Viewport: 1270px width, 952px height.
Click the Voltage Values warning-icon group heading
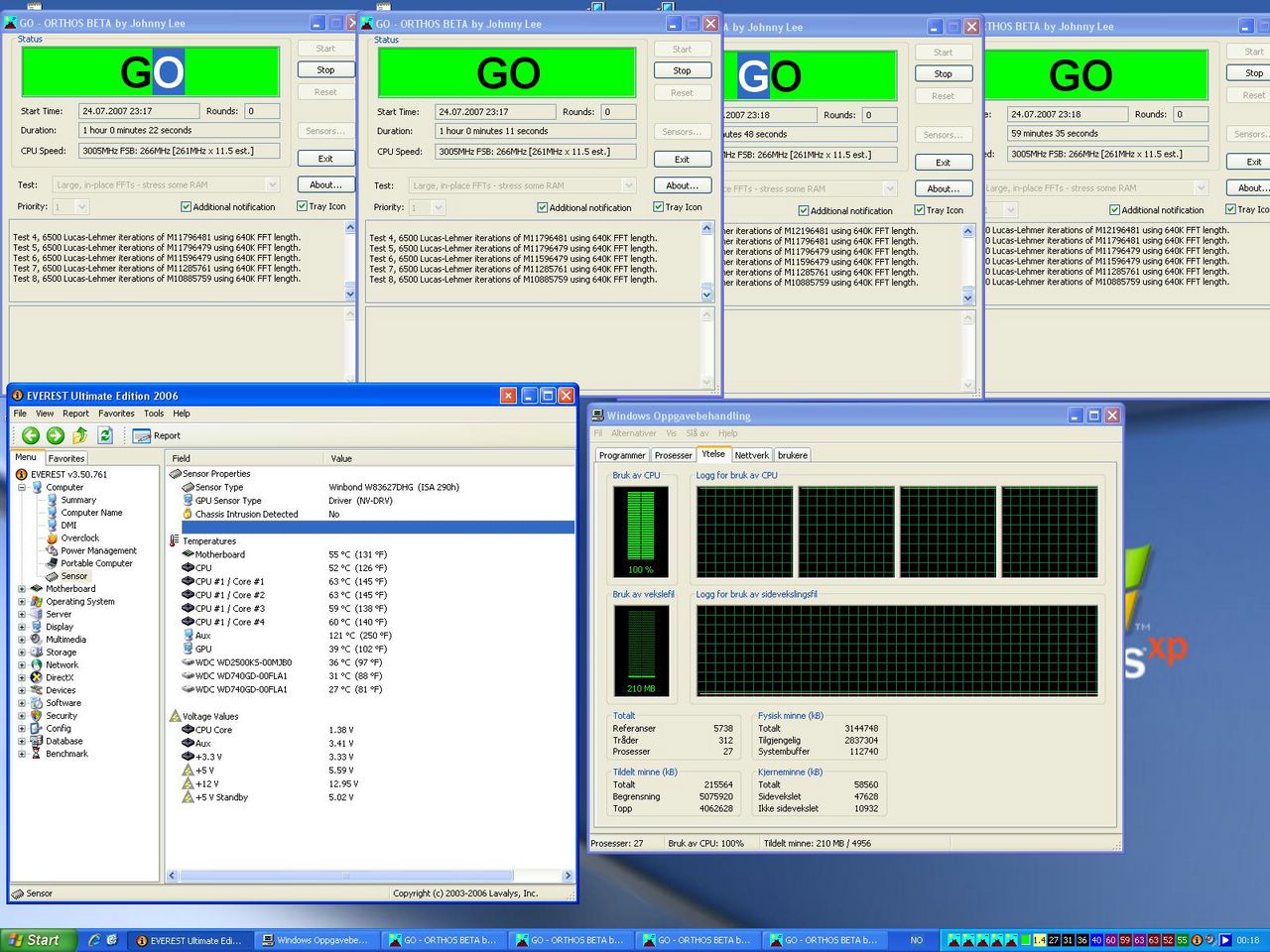[203, 716]
